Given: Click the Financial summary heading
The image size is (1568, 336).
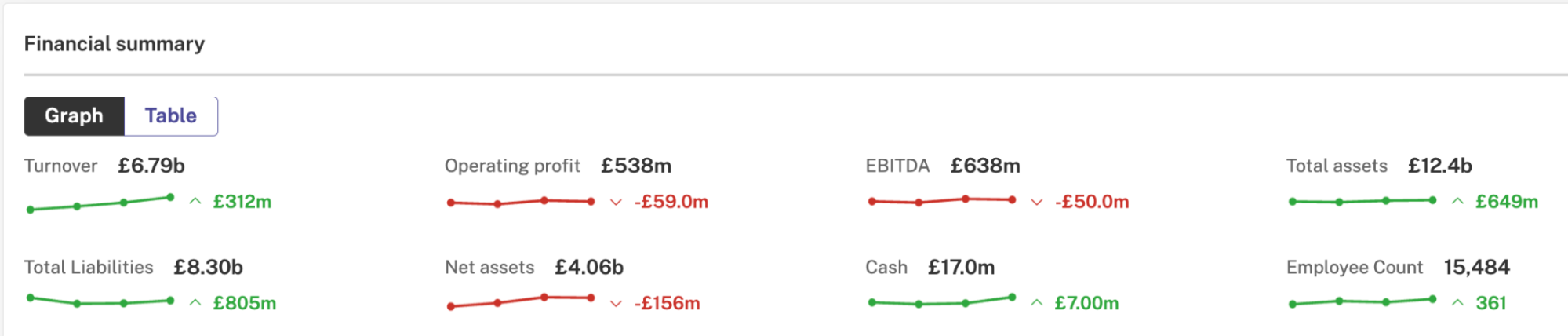Looking at the screenshot, I should pyautogui.click(x=115, y=44).
